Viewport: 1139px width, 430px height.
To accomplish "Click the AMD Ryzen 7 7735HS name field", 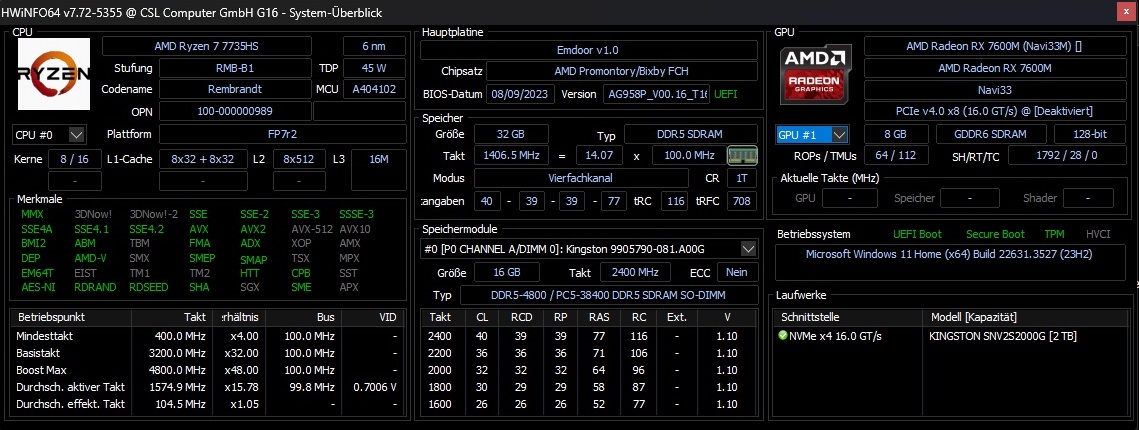I will pyautogui.click(x=207, y=46).
